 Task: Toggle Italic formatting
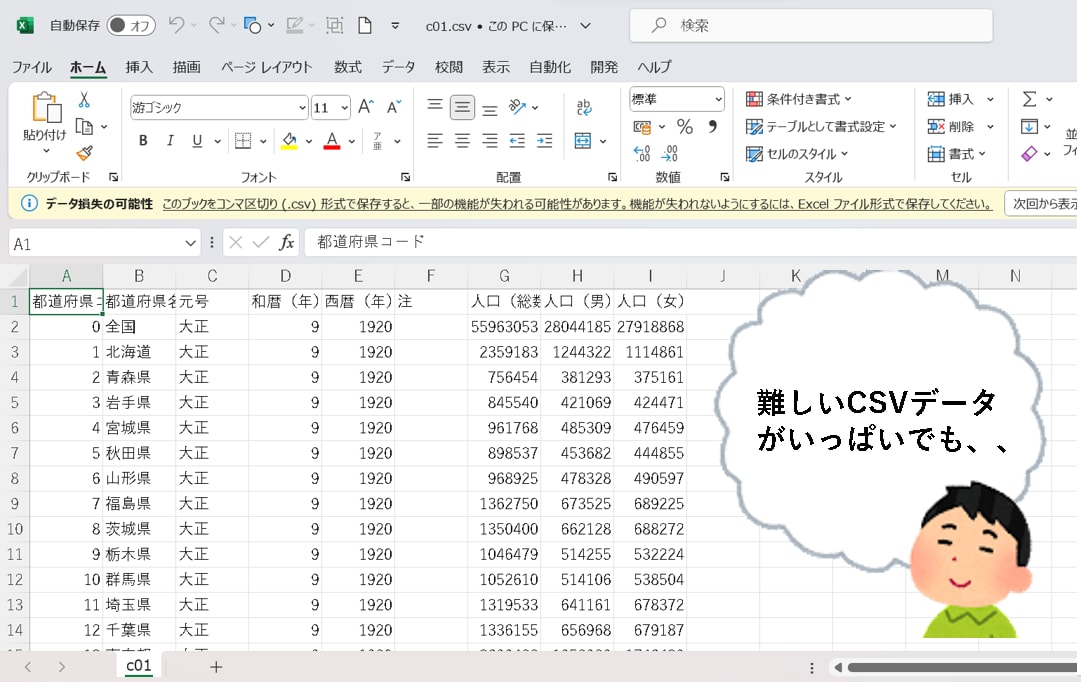click(x=170, y=141)
